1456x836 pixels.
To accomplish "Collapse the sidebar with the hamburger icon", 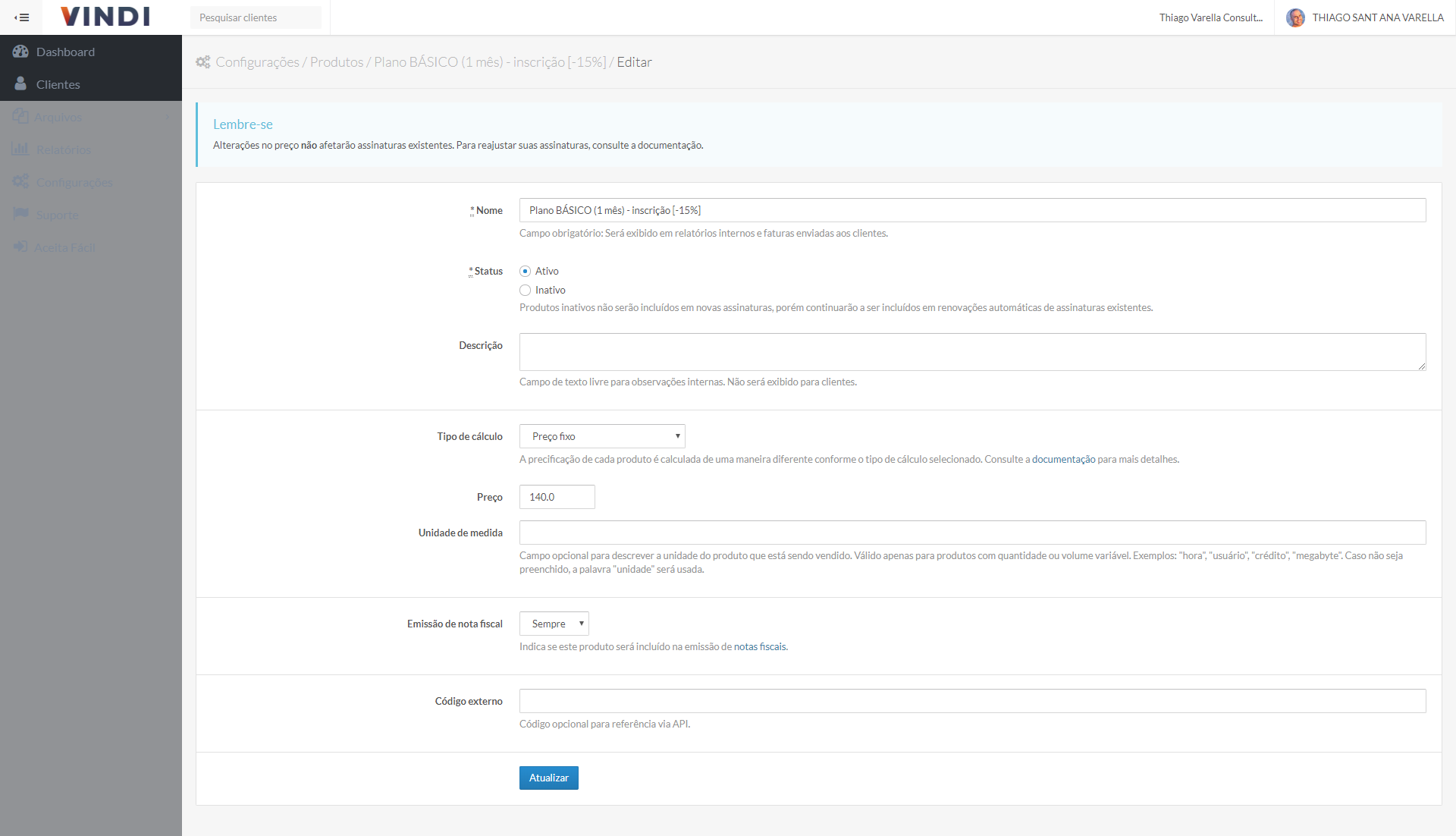I will click(21, 17).
